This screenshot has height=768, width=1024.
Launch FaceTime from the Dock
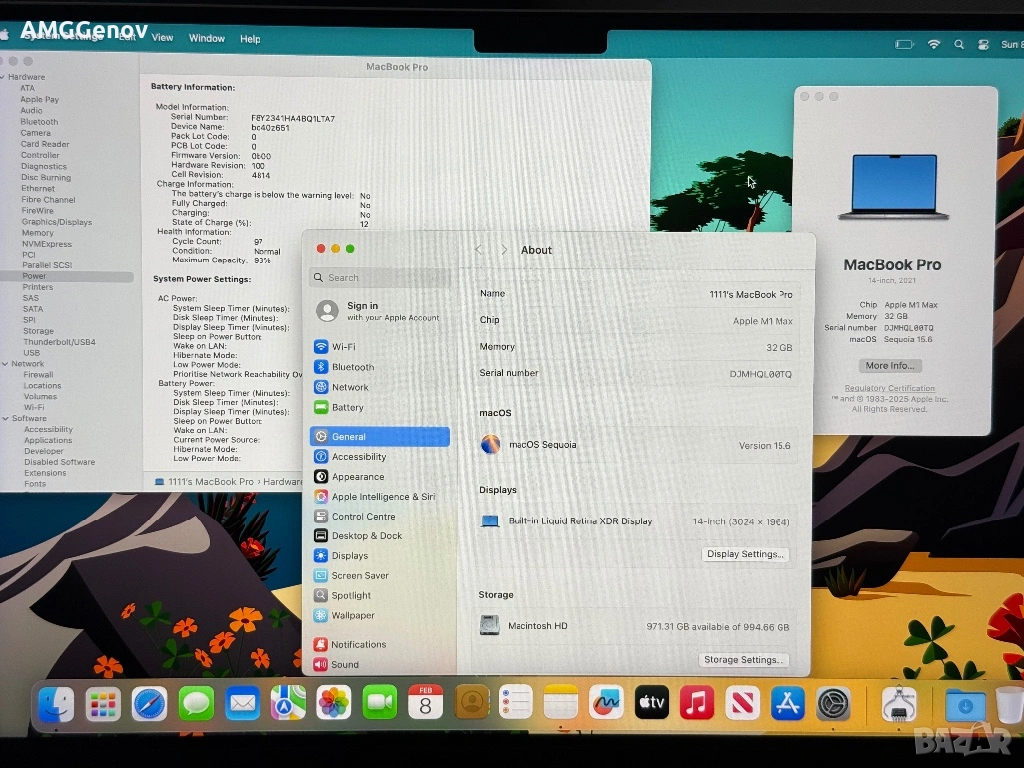pos(379,703)
